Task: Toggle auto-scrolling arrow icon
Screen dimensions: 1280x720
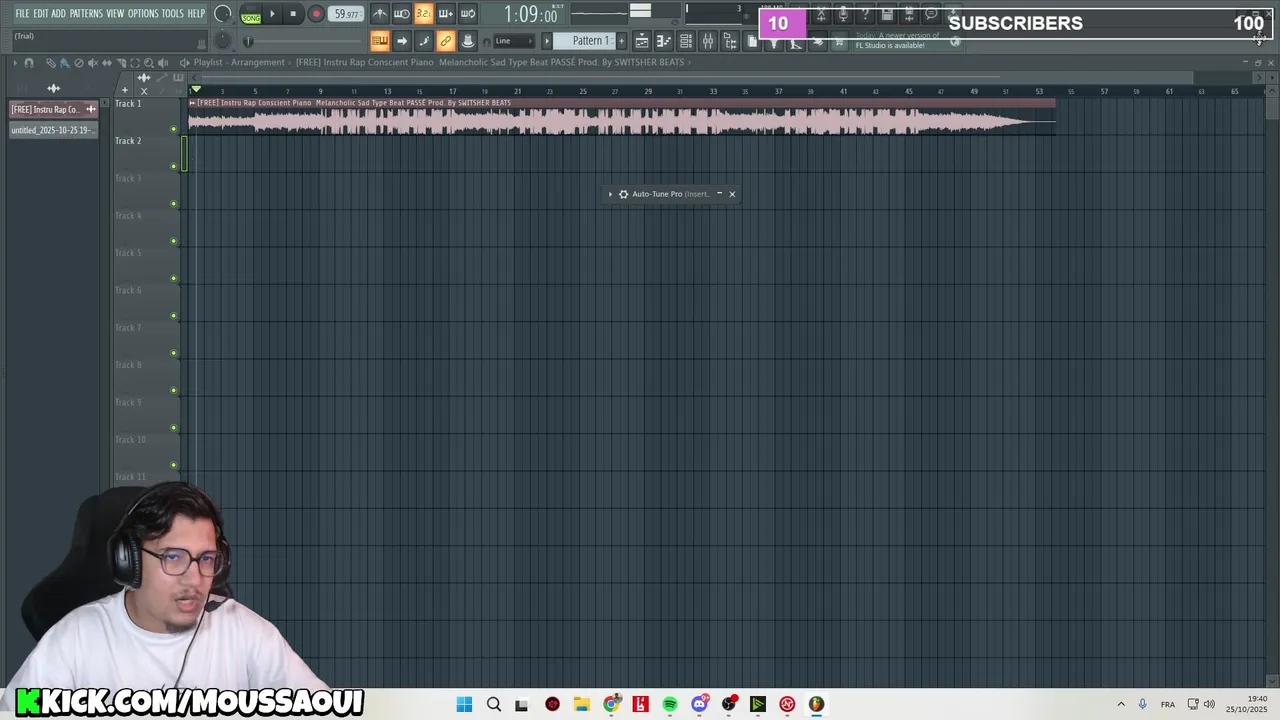Action: pyautogui.click(x=402, y=41)
